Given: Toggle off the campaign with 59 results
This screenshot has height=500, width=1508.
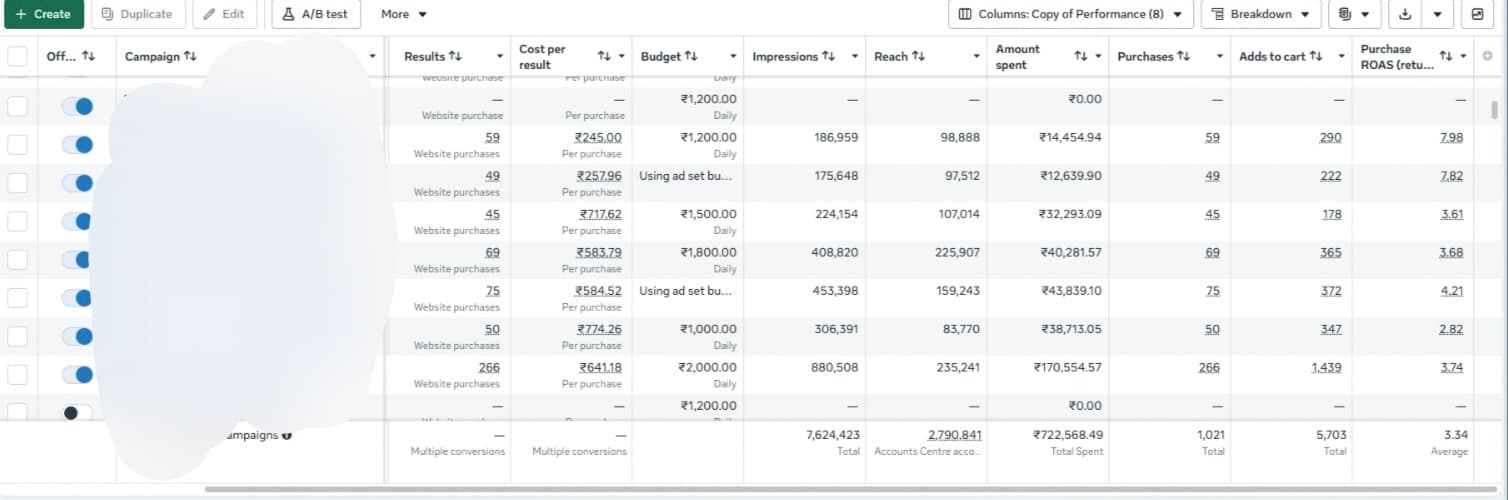Looking at the screenshot, I should pos(77,144).
